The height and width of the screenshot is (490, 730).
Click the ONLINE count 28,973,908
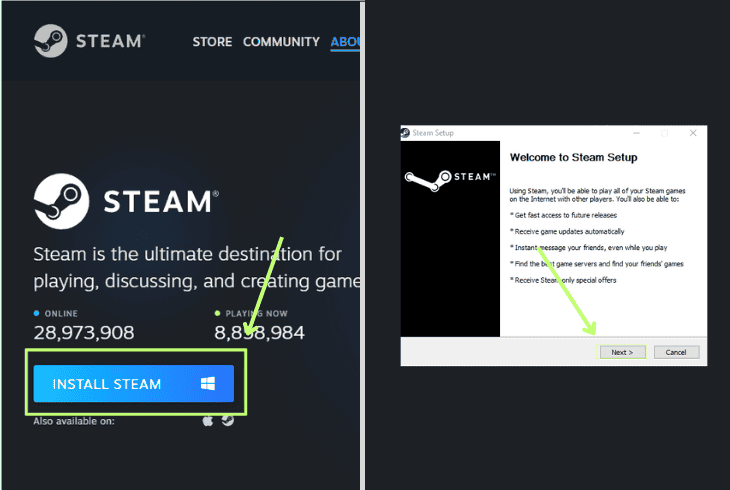(84, 333)
